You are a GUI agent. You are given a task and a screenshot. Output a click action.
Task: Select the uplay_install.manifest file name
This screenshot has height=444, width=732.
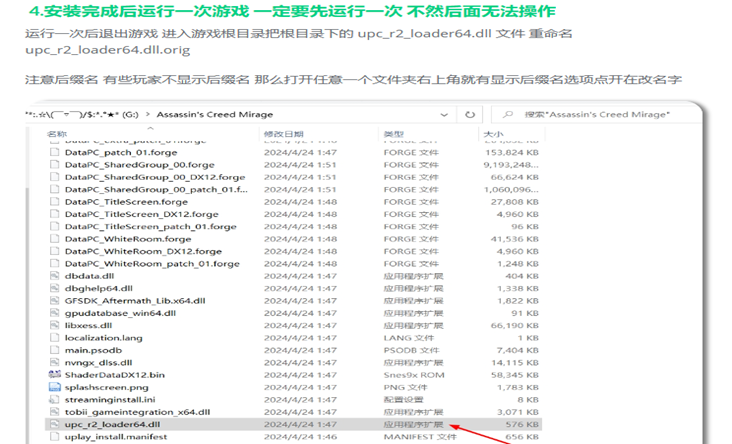(x=116, y=437)
